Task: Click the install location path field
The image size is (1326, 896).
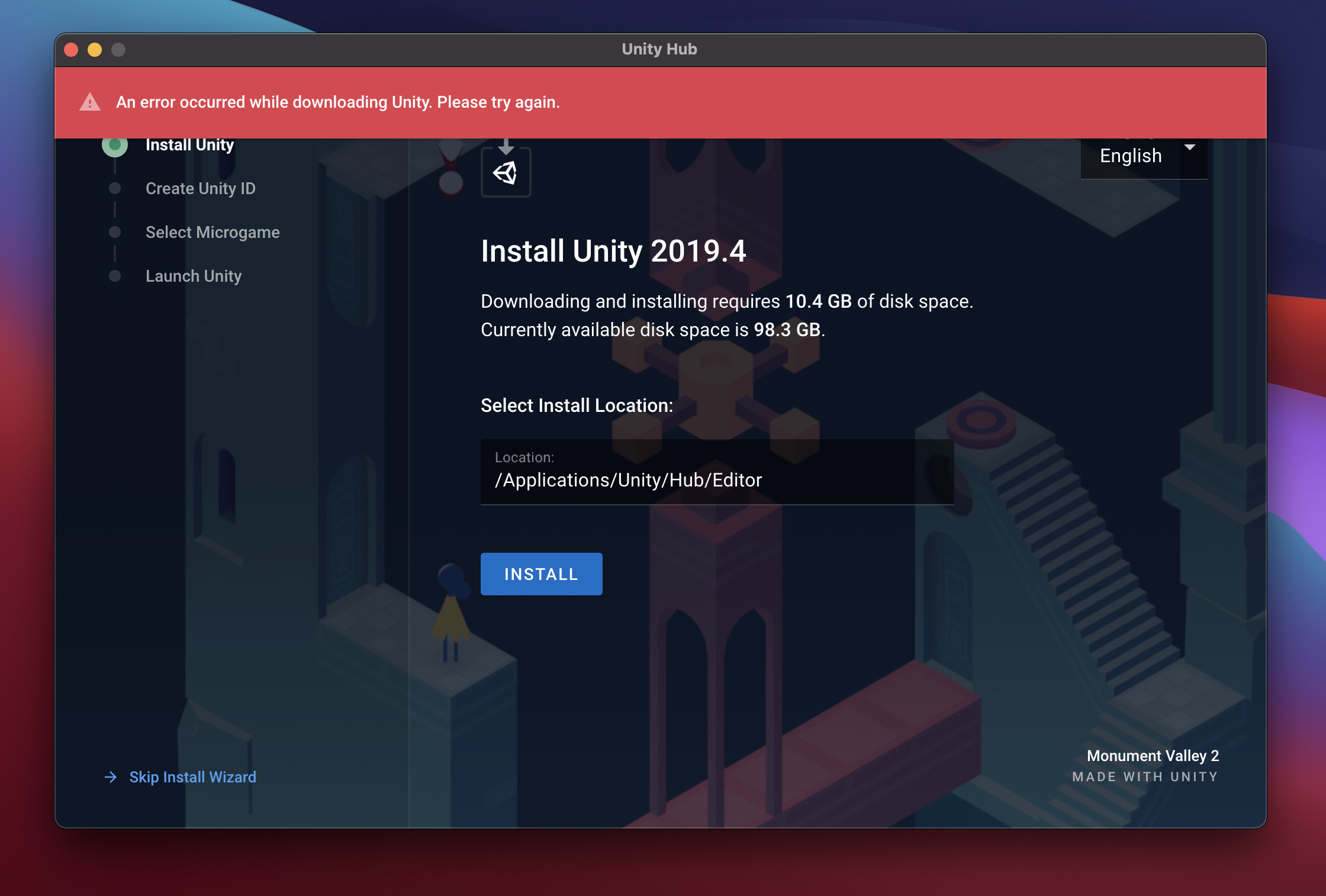Action: pyautogui.click(x=717, y=472)
